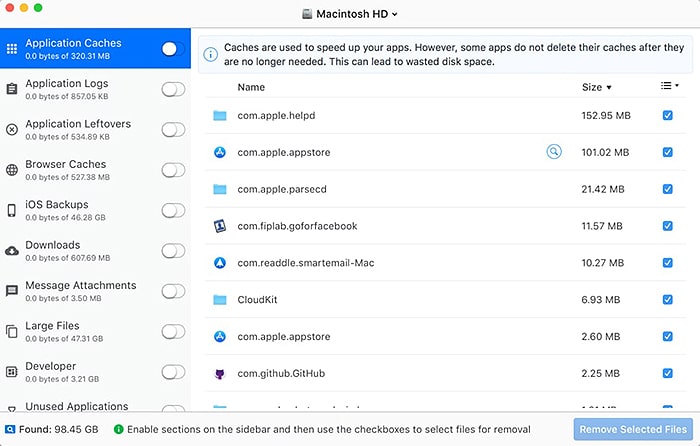Uncheck the 2.60 MB com.apple.appstore checkbox
Viewport: 700px width, 446px height.
[667, 336]
